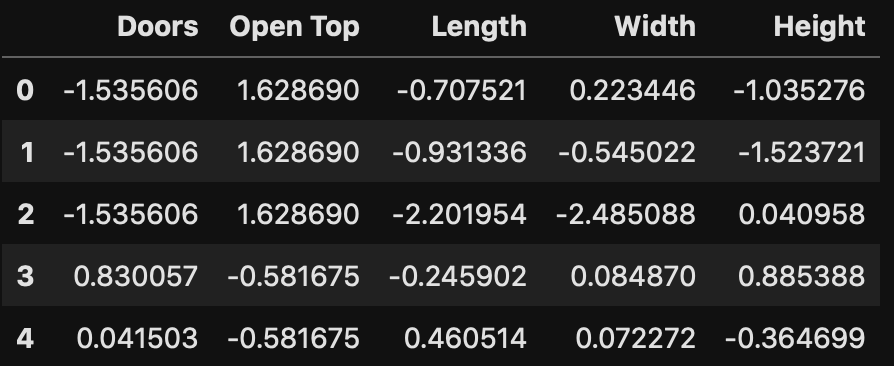Screen dimensions: 894x366
Task: Click Length value -0.707521
Action: [461, 90]
